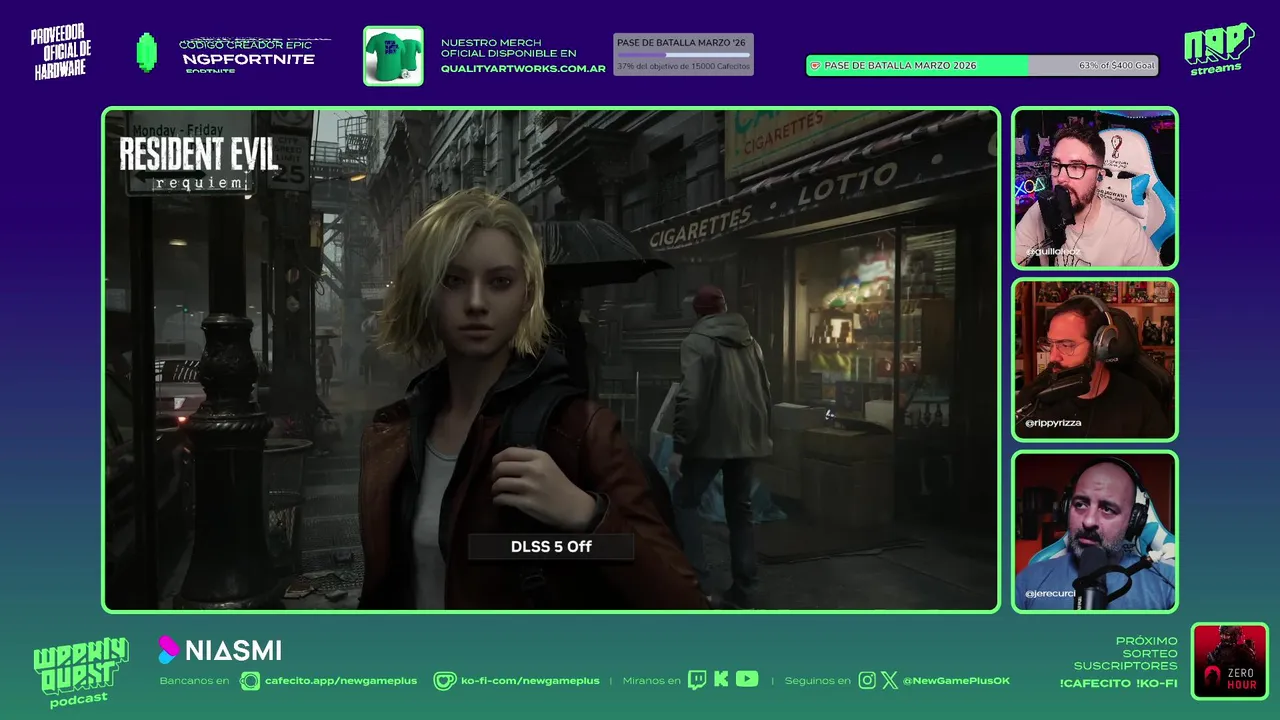Viewport: 1280px width, 720px height.
Task: Click the Instagram icon after Seguinos en
Action: 867,680
